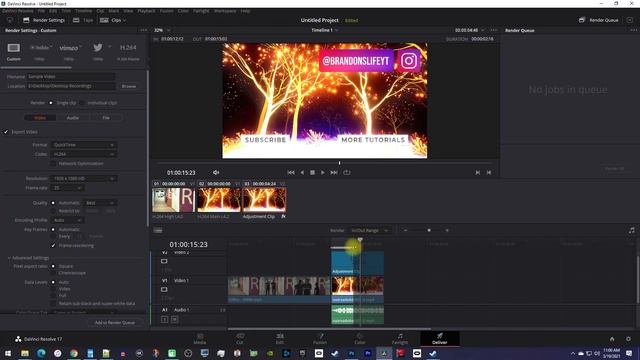640x360 pixels.
Task: Click the timeline zoom slider handle
Action: [429, 231]
